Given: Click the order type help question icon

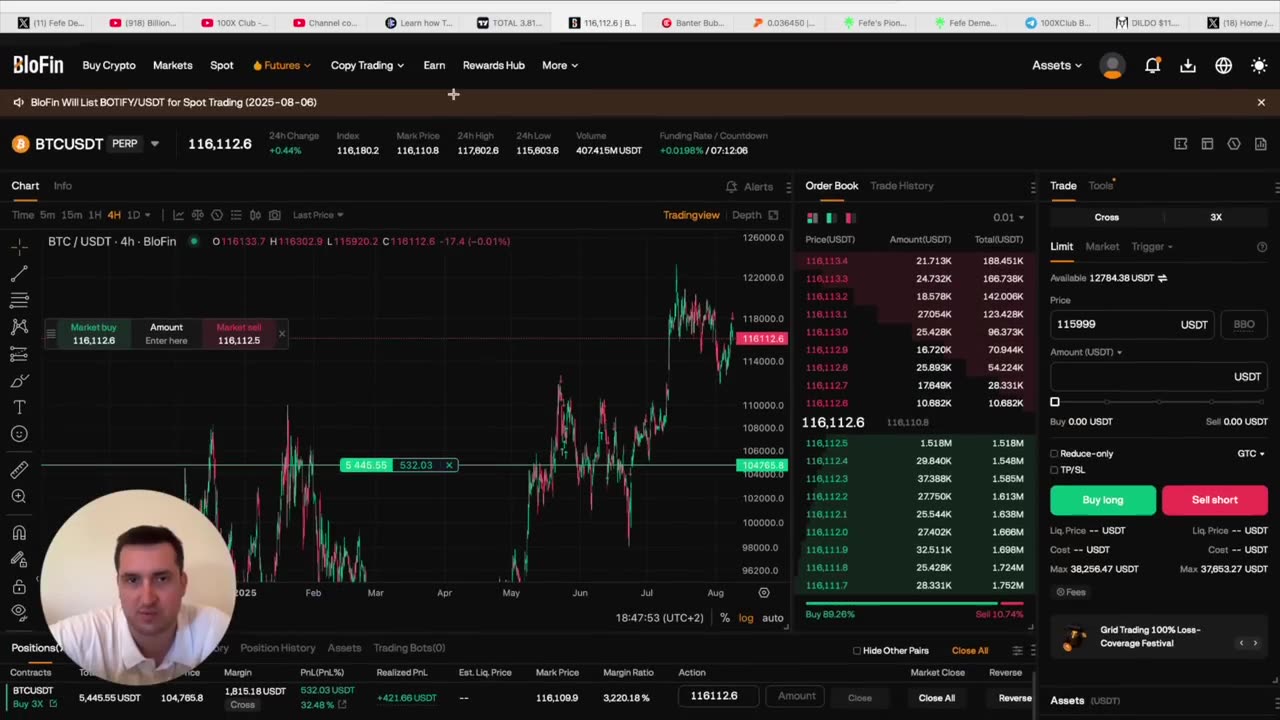Looking at the screenshot, I should [x=1261, y=247].
